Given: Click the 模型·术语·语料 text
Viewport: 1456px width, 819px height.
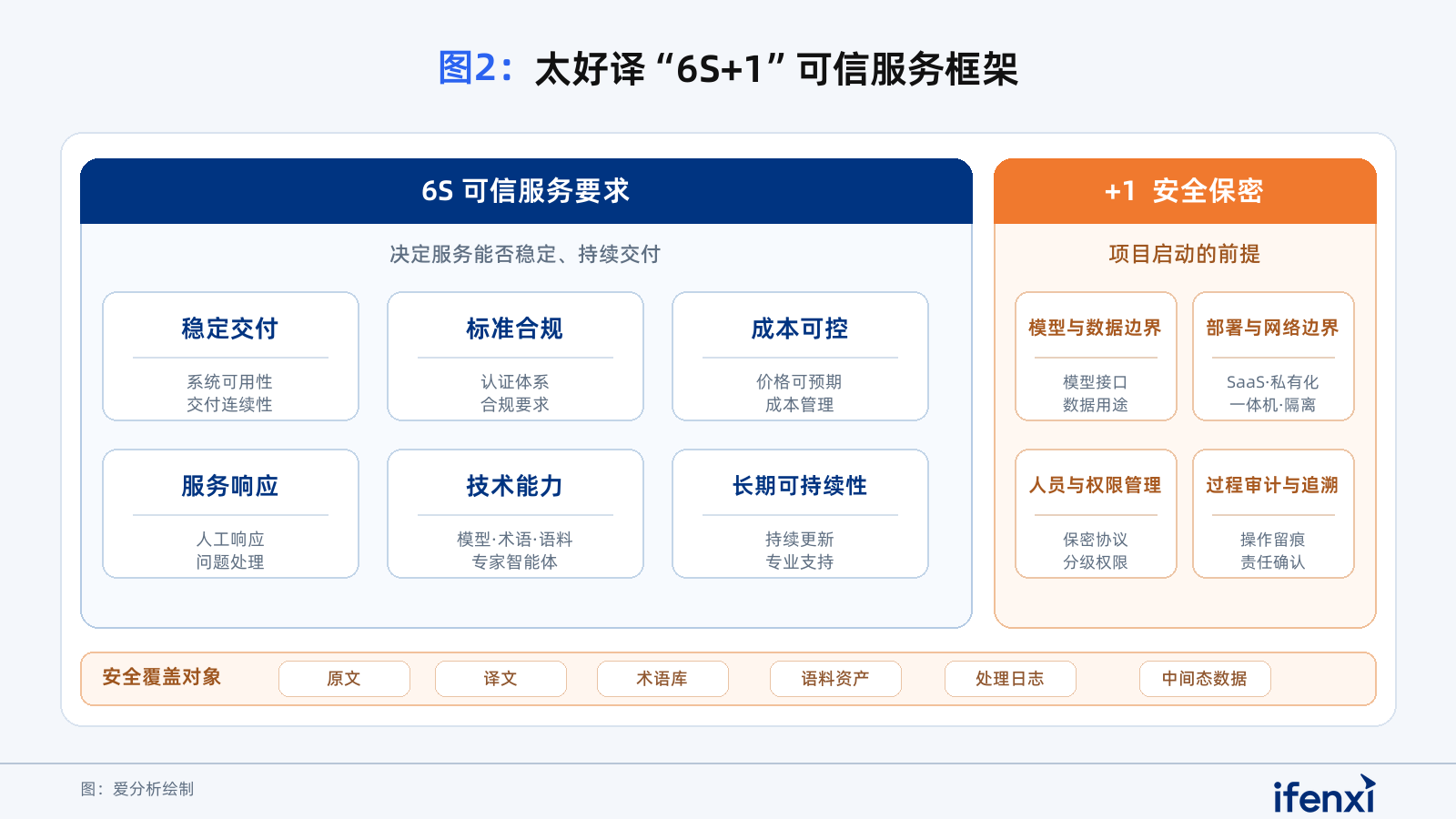Looking at the screenshot, I should (515, 540).
